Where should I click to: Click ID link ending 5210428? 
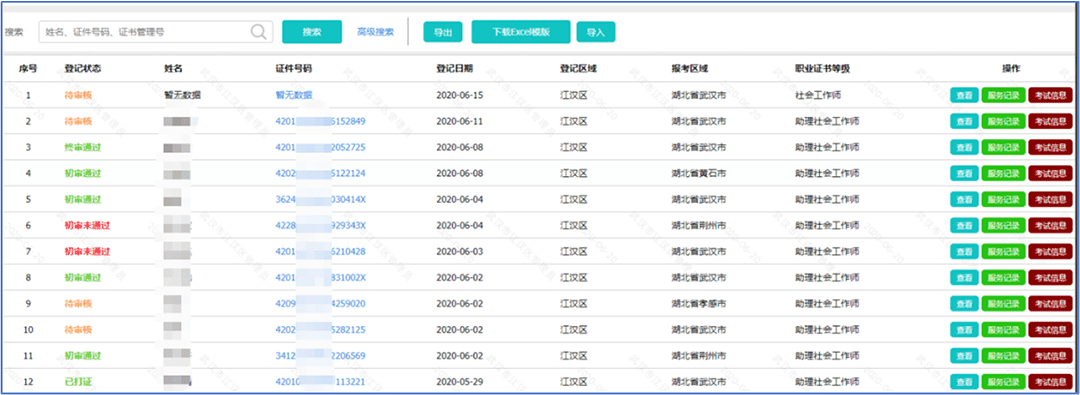coord(320,252)
